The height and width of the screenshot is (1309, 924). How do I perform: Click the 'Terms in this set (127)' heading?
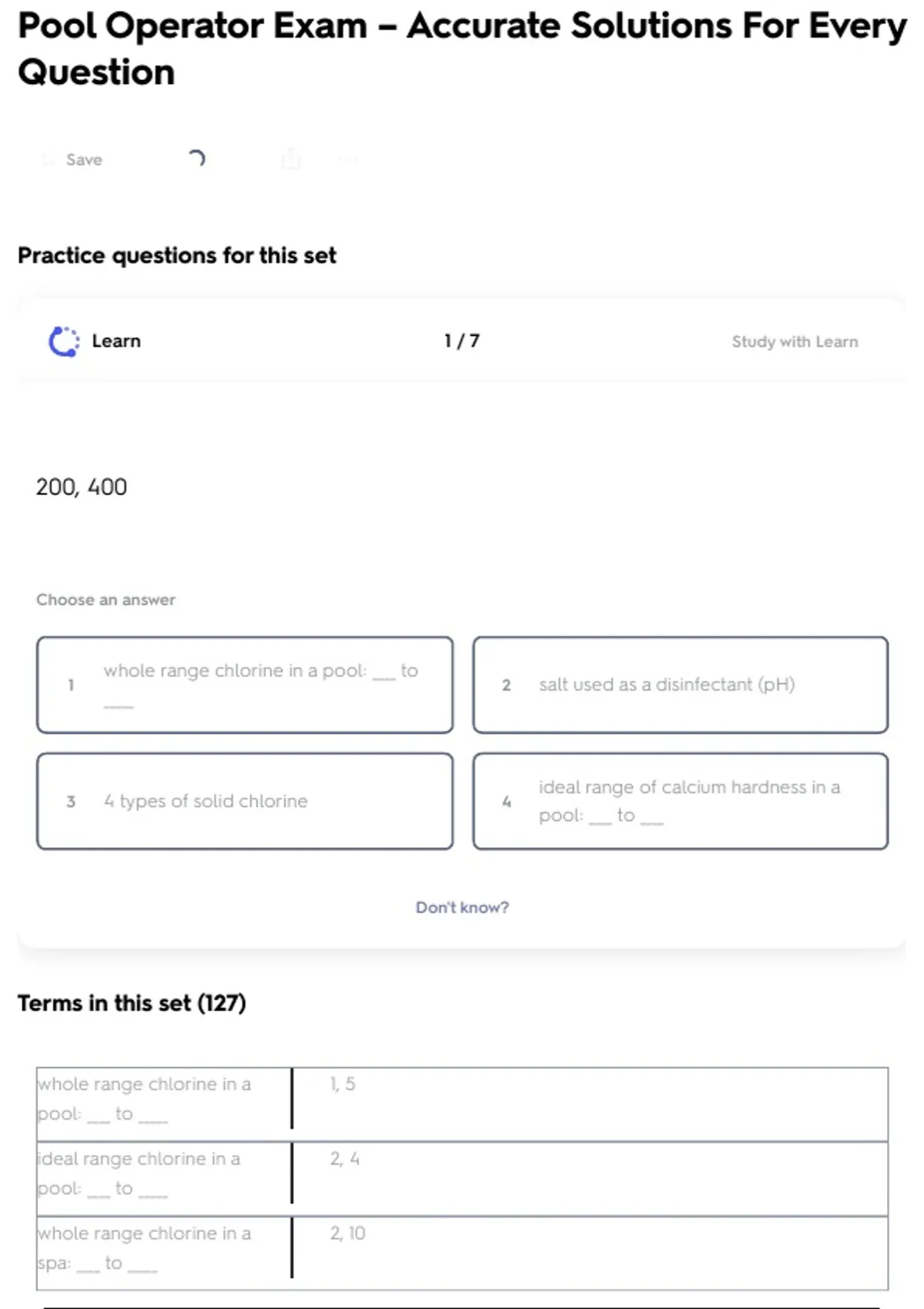132,1003
